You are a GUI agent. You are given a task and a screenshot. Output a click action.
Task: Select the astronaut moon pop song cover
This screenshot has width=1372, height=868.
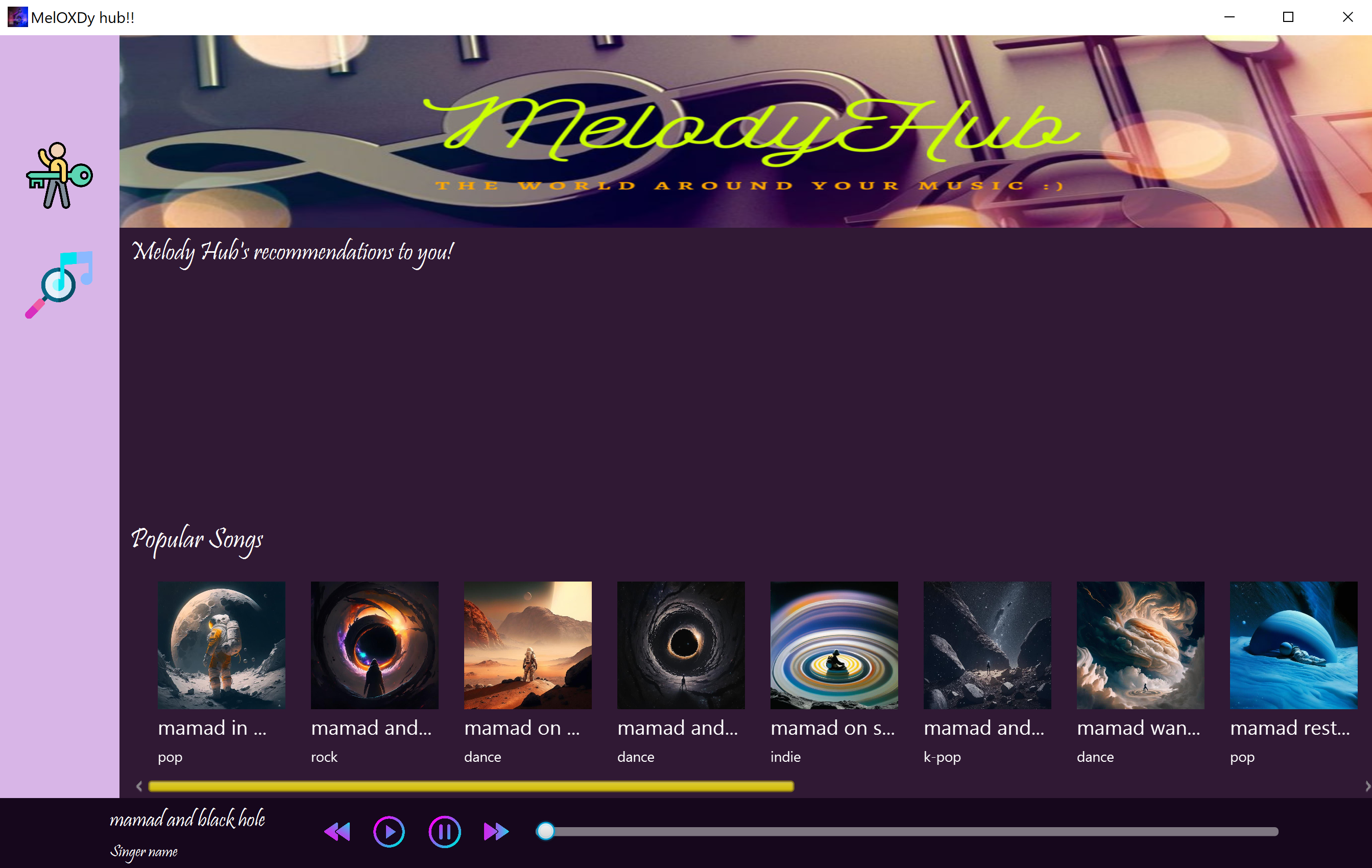(x=221, y=644)
